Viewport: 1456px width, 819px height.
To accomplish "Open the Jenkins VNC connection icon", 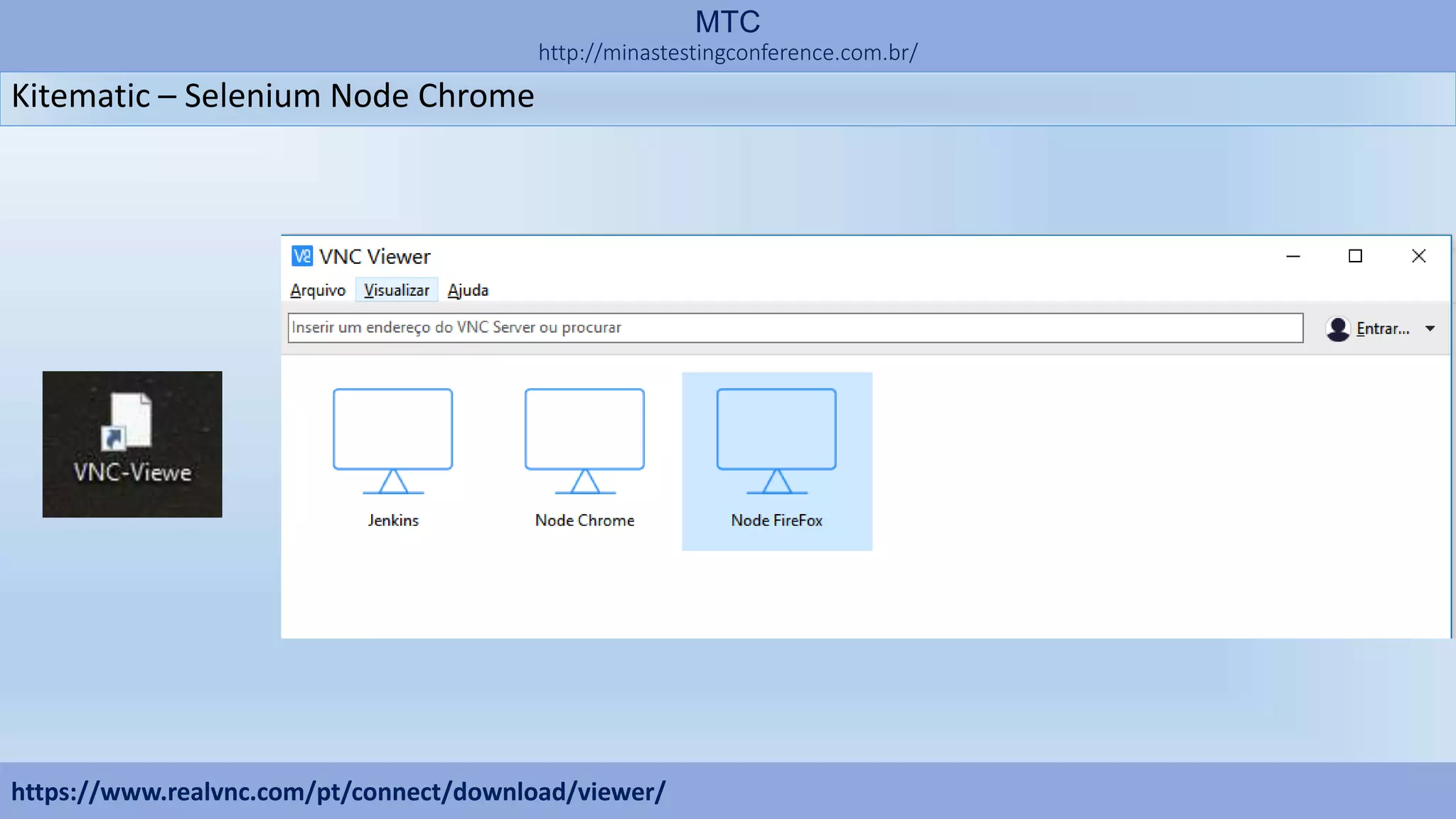I will coord(392,441).
